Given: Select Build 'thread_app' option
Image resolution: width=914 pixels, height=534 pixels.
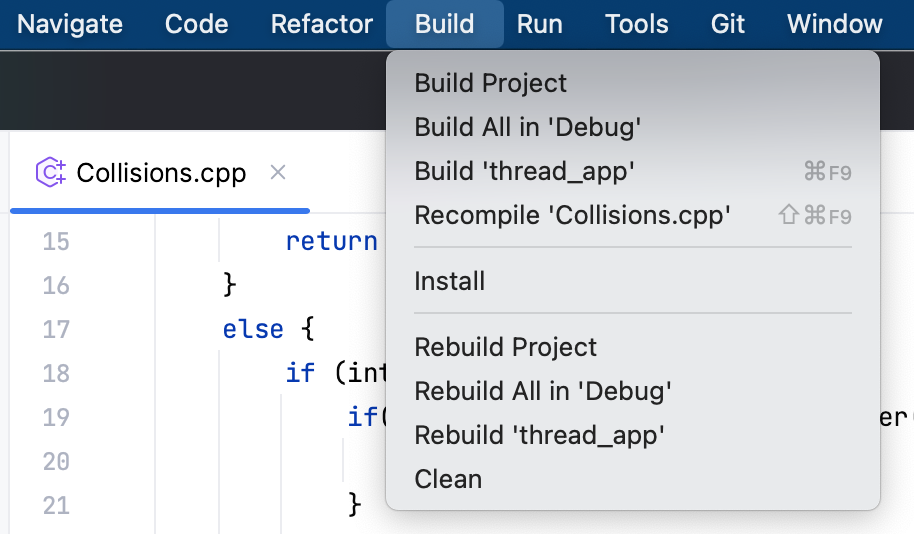Looking at the screenshot, I should point(525,171).
